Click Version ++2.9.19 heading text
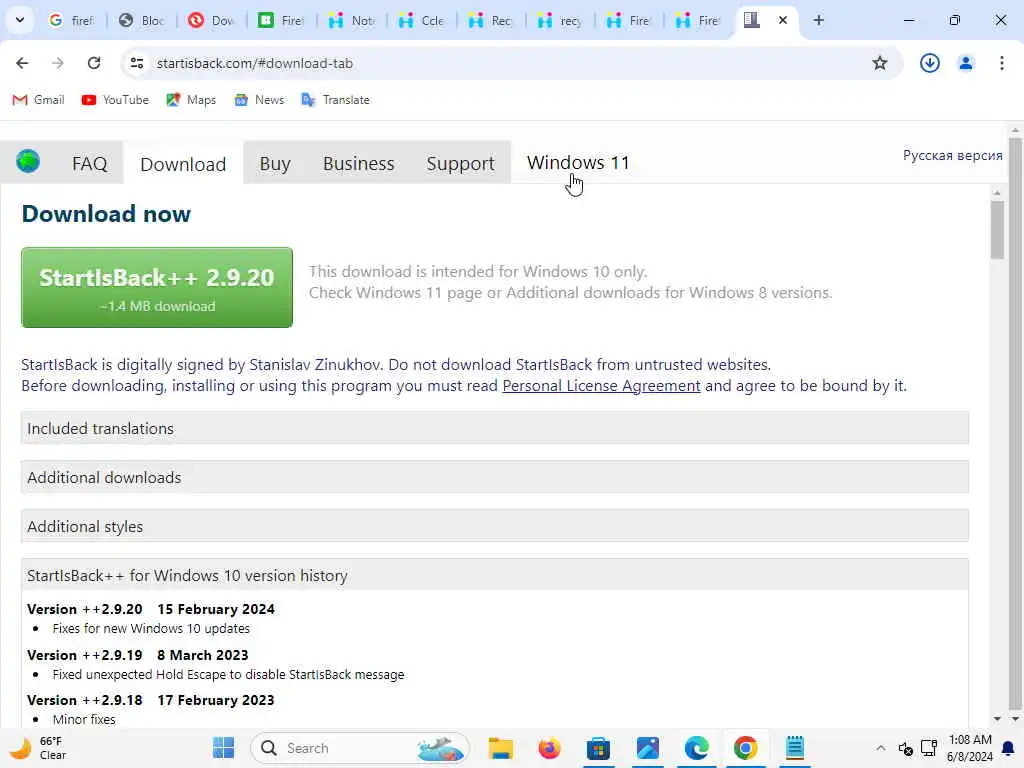This screenshot has width=1024, height=768. click(x=138, y=655)
